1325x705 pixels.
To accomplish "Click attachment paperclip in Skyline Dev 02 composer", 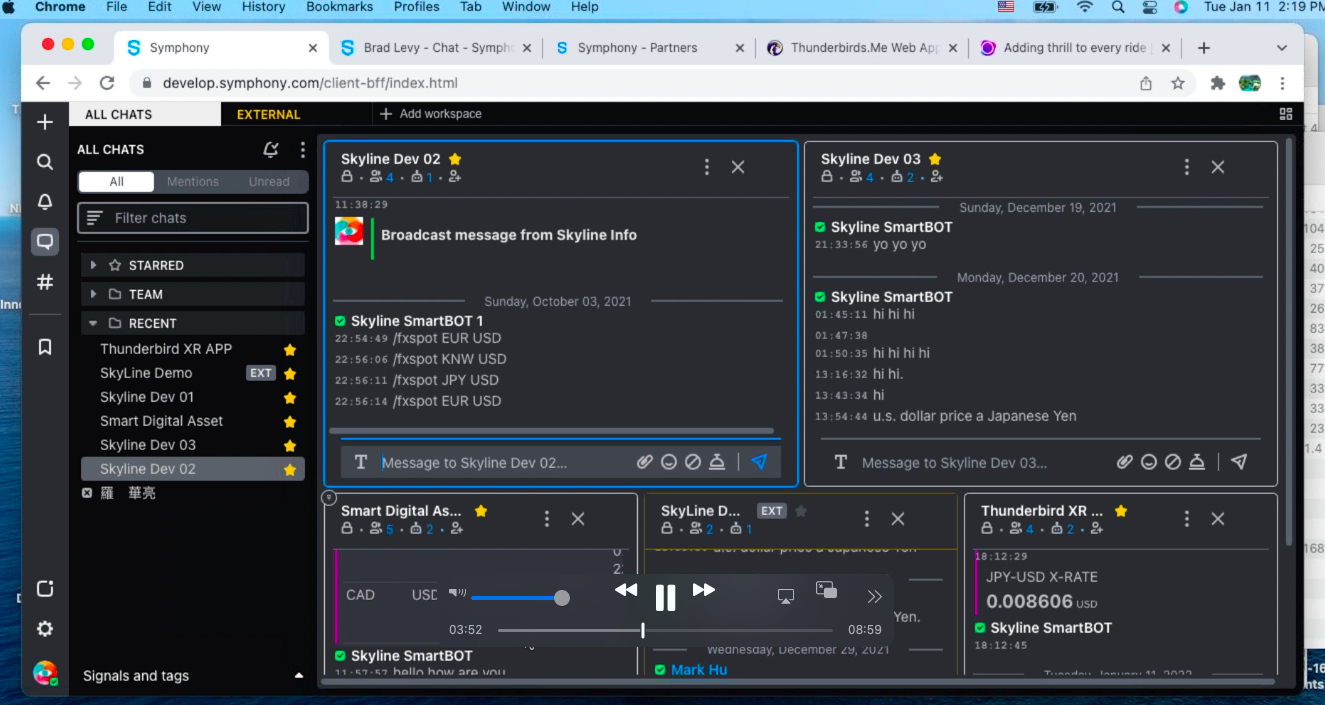I will point(645,462).
